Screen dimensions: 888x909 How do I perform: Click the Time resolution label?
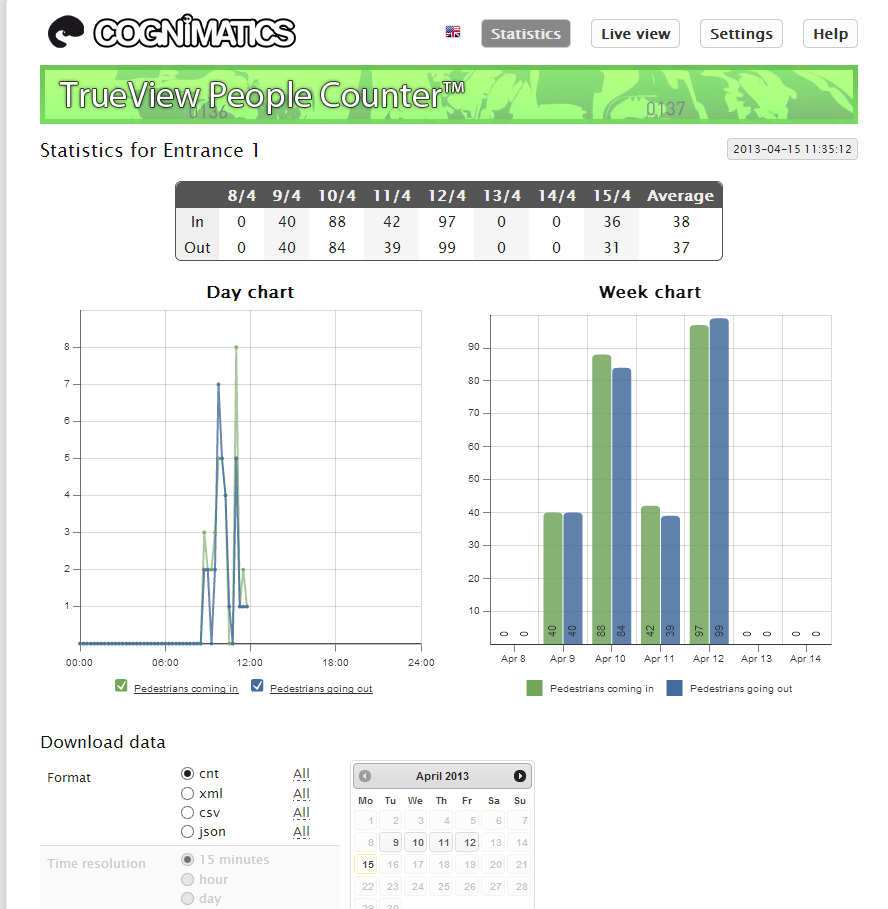click(96, 863)
